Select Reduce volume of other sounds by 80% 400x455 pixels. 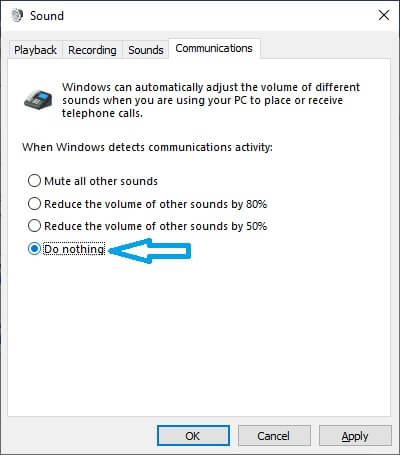coord(148,204)
